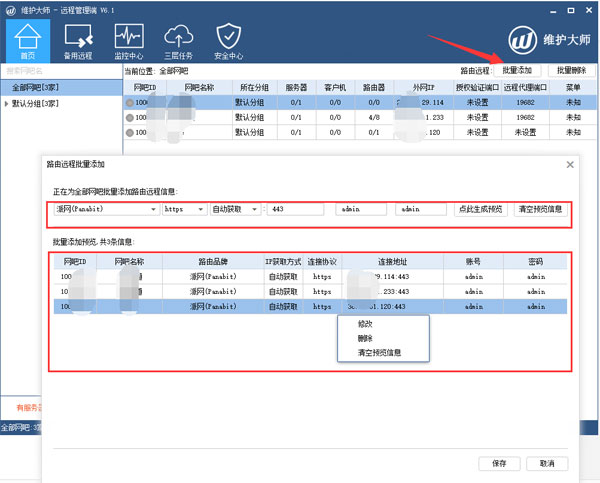Open the 备用远程 toolbar icon
This screenshot has height=483, width=600.
[78, 41]
